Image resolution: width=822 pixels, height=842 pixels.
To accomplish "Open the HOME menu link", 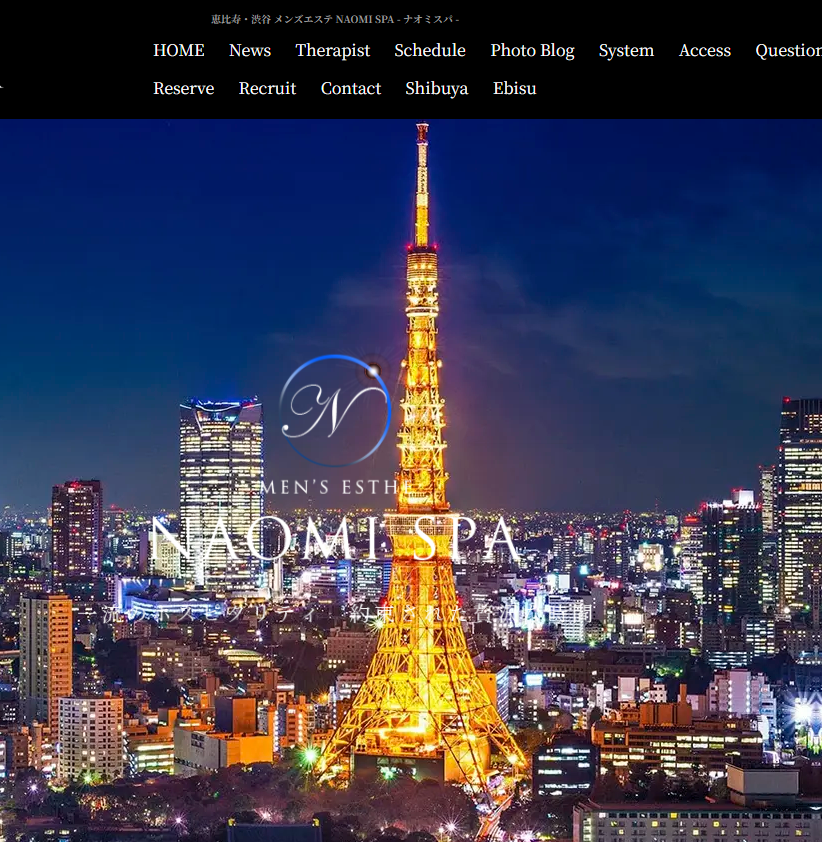I will coord(179,50).
